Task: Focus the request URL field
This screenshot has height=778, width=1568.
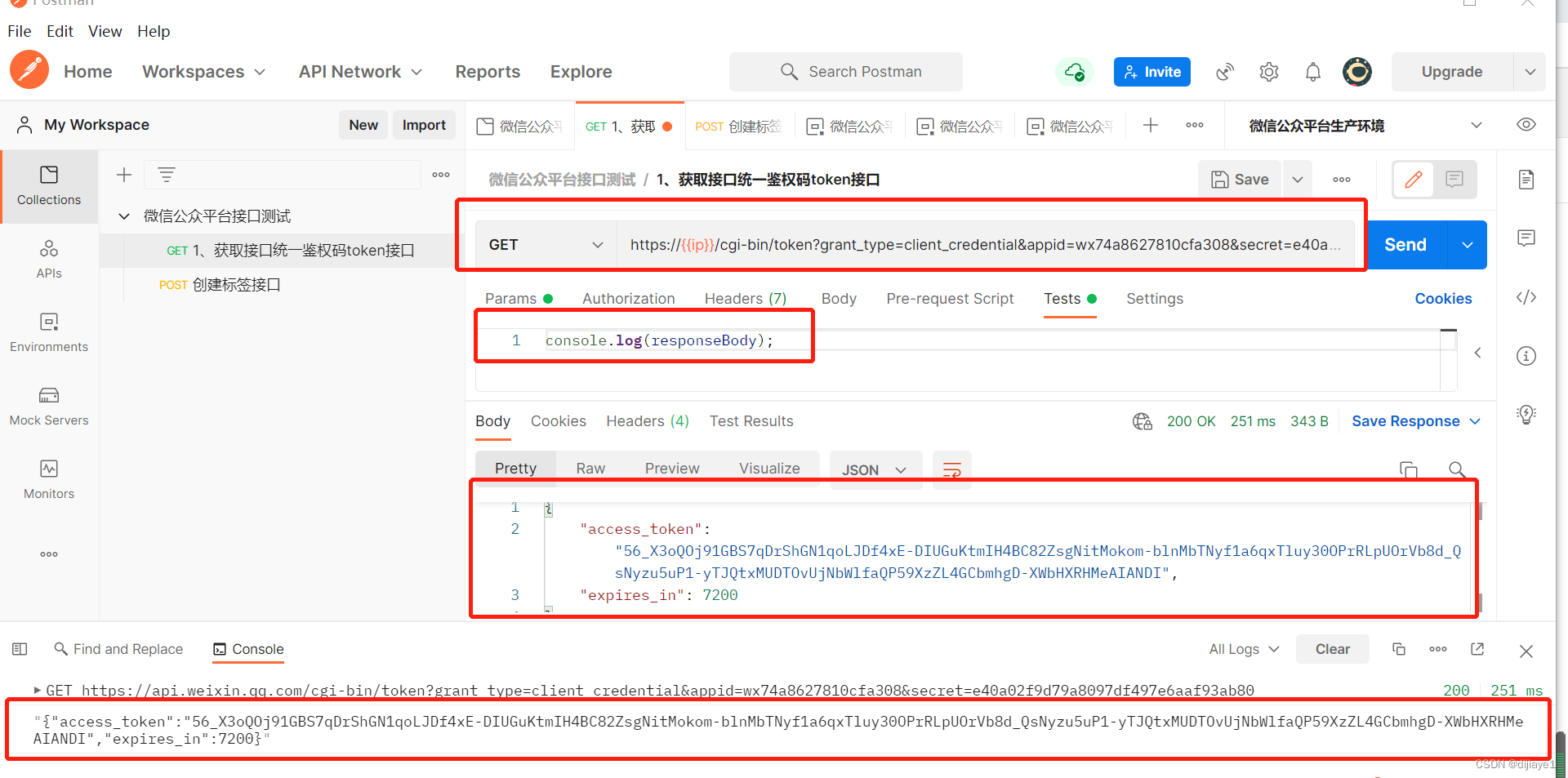Action: pyautogui.click(x=985, y=245)
